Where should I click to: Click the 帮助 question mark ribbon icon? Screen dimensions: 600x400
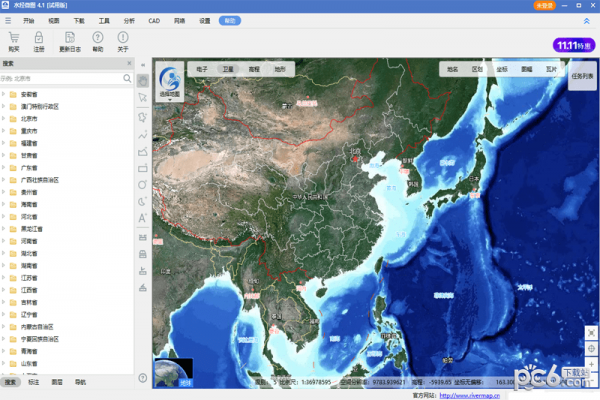point(98,38)
